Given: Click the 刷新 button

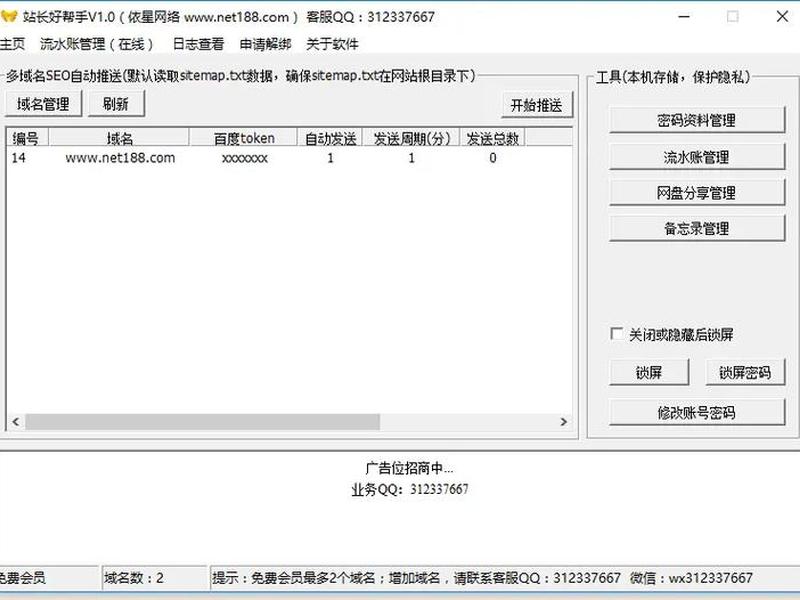Looking at the screenshot, I should coord(116,104).
